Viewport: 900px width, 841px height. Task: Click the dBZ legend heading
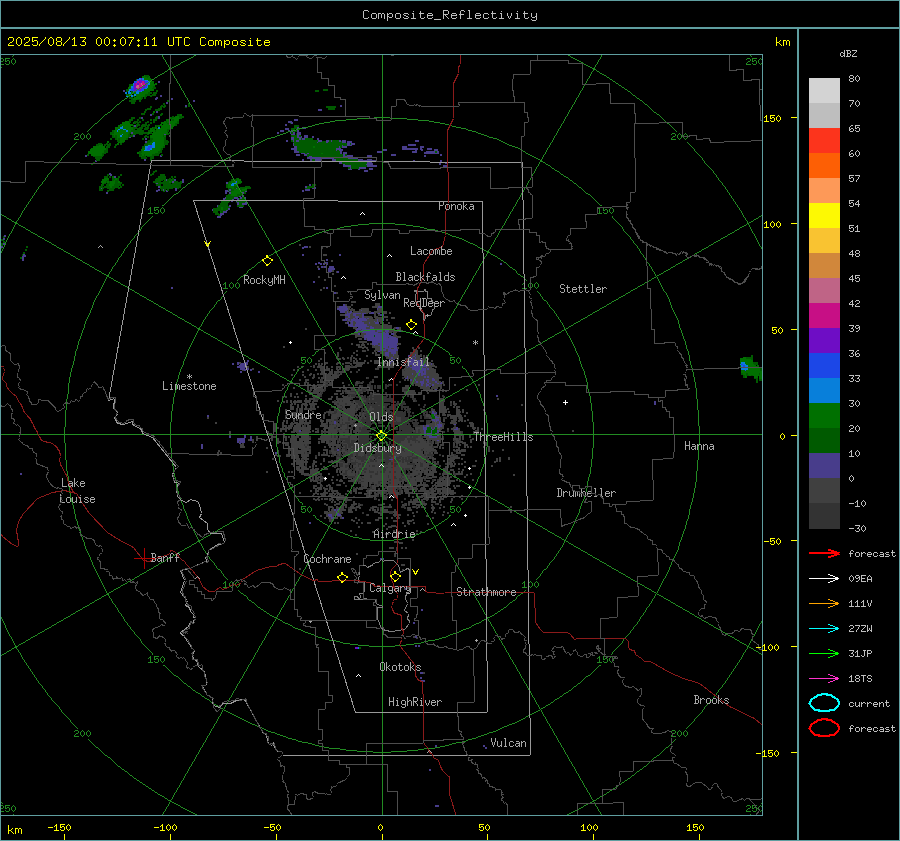[848, 54]
